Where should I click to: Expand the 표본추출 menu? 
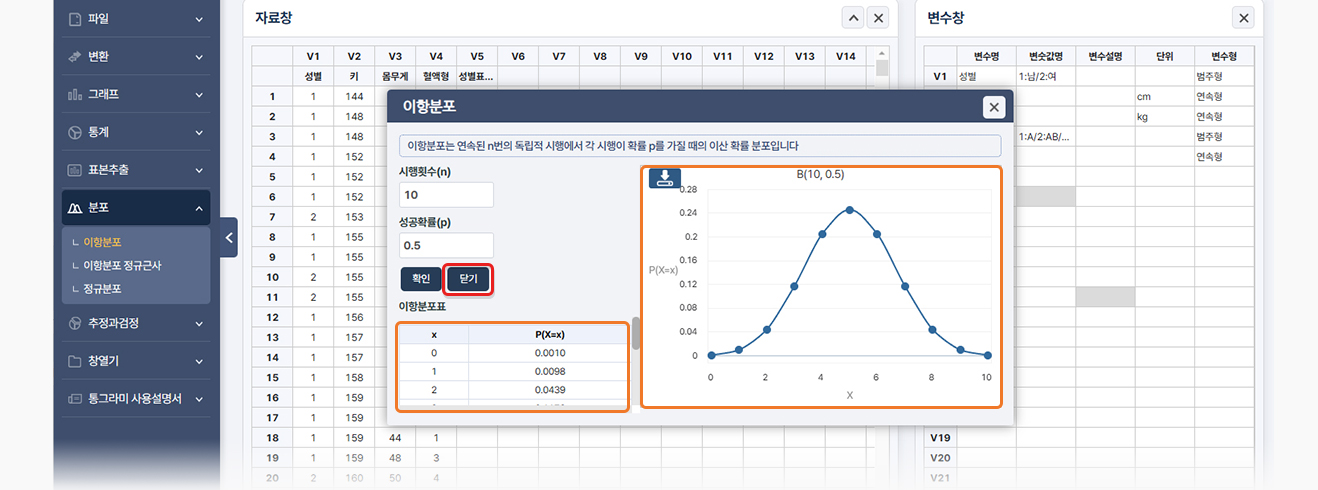(x=135, y=170)
